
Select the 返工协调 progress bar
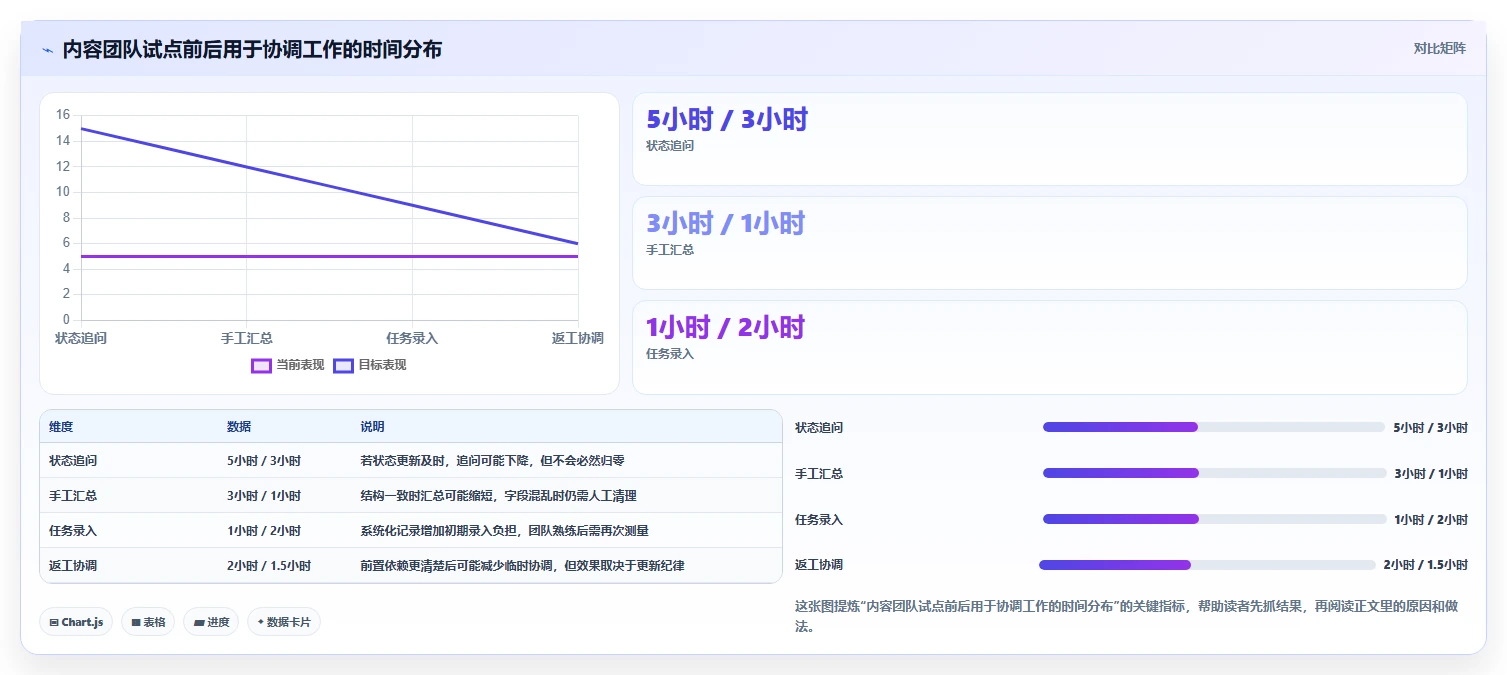tap(1207, 565)
